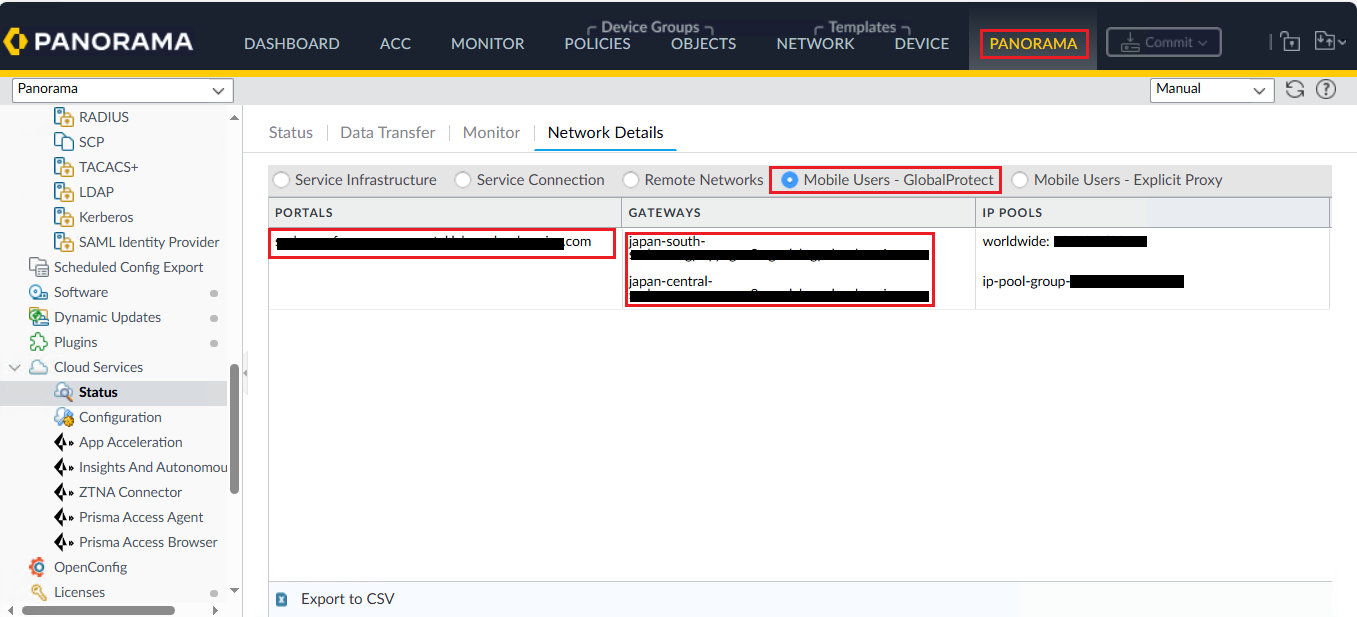Select the Service Infrastructure radio button

pos(281,180)
